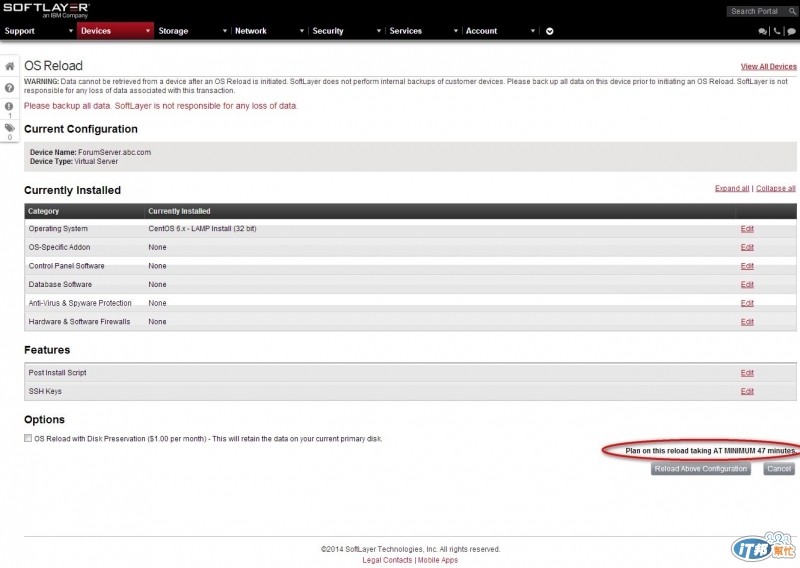Click the circular chevron menu icon

pos(549,31)
